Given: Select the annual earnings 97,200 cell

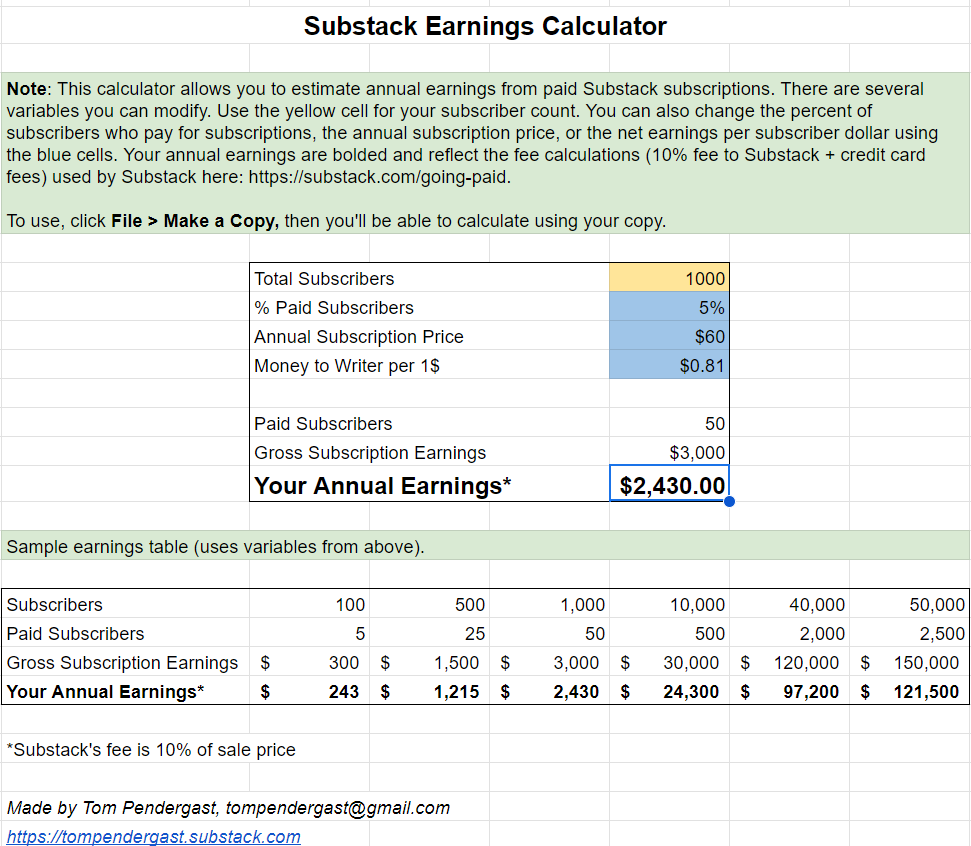Looking at the screenshot, I should pos(790,691).
